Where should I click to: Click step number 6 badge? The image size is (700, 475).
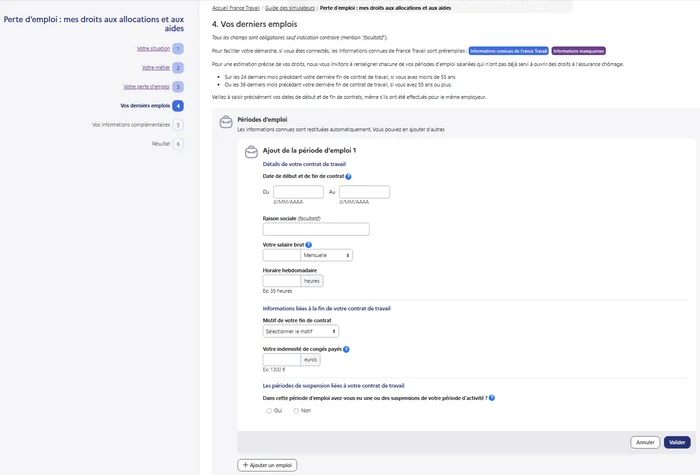click(x=178, y=144)
